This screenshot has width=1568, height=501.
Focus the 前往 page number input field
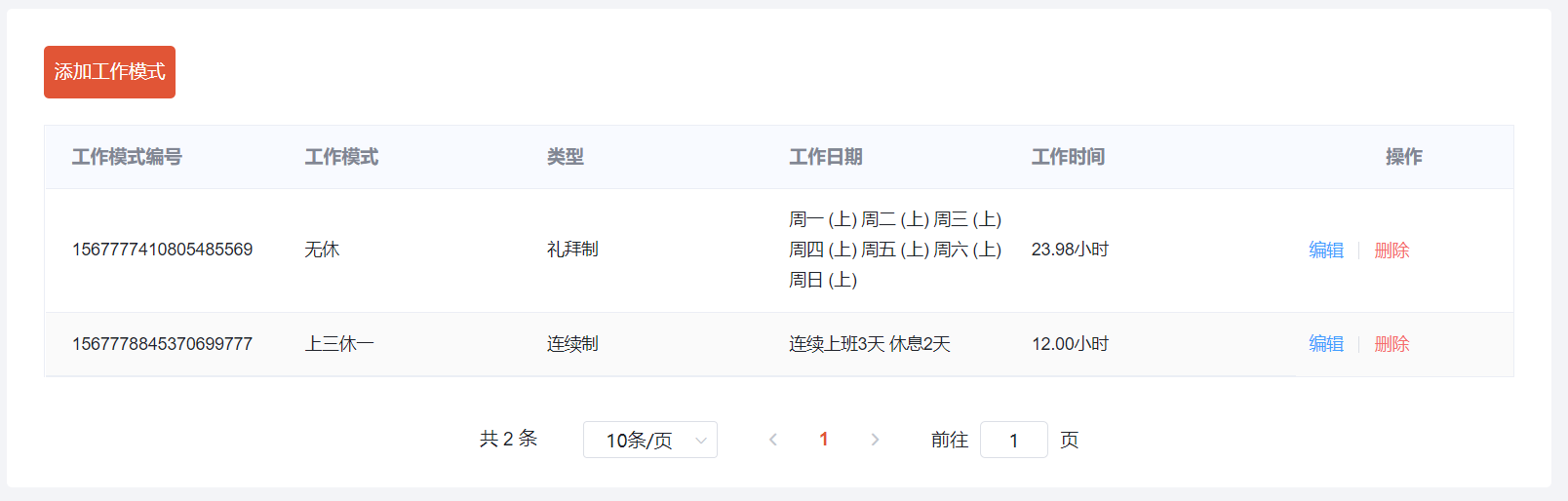(1014, 440)
